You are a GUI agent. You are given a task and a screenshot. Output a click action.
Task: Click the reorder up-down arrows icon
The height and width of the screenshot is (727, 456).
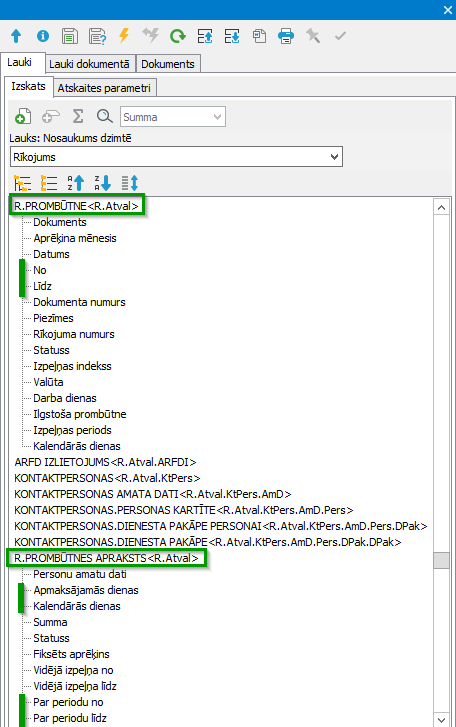130,183
